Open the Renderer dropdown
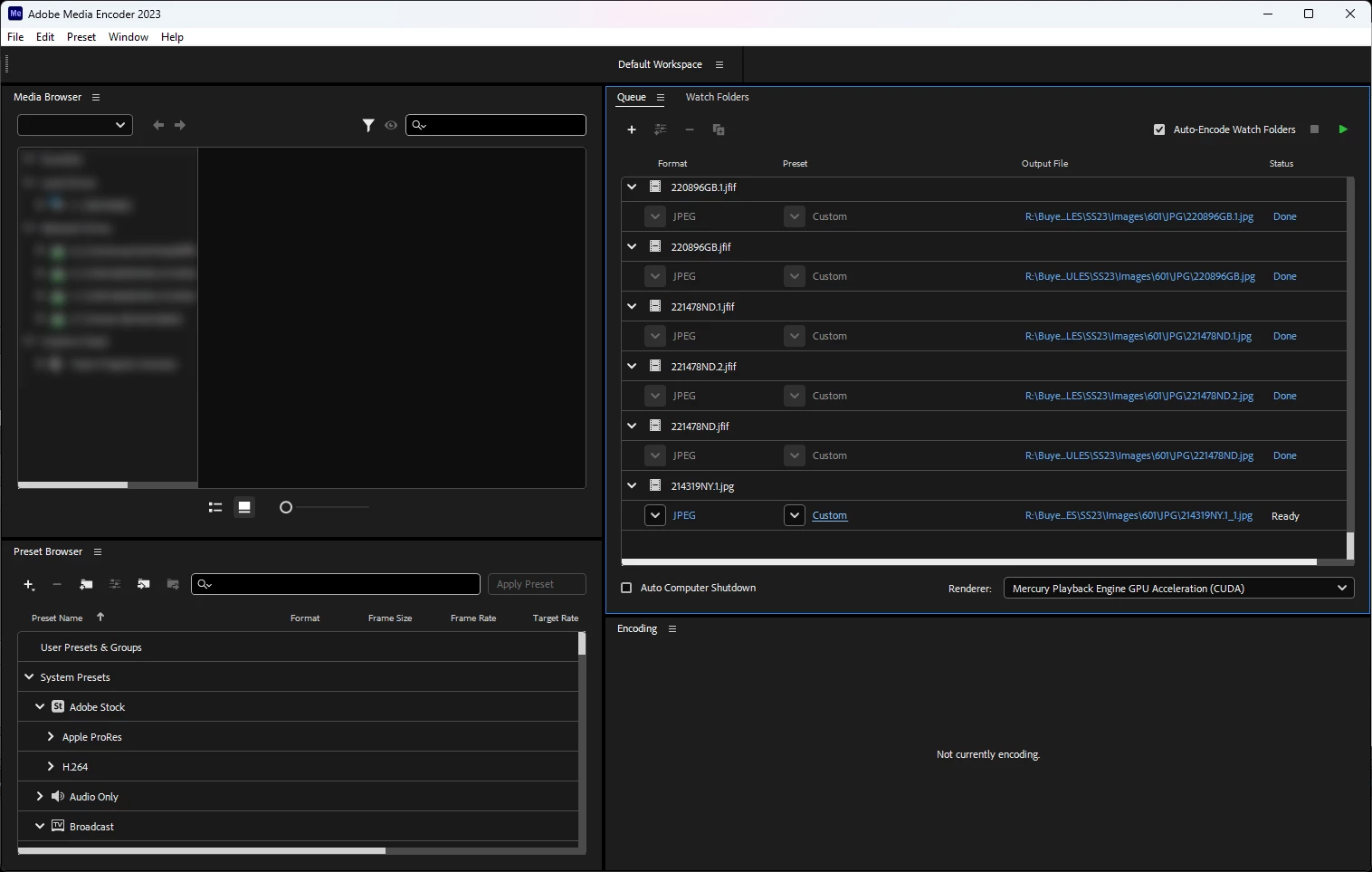1372x872 pixels. [1179, 588]
